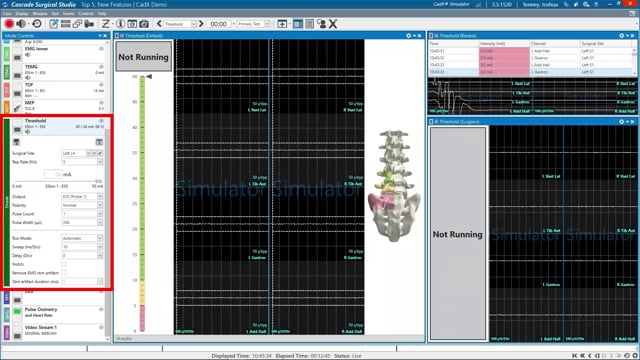Toggle visibility eye for TEMG mode
The image size is (640, 360).
tap(101, 67)
